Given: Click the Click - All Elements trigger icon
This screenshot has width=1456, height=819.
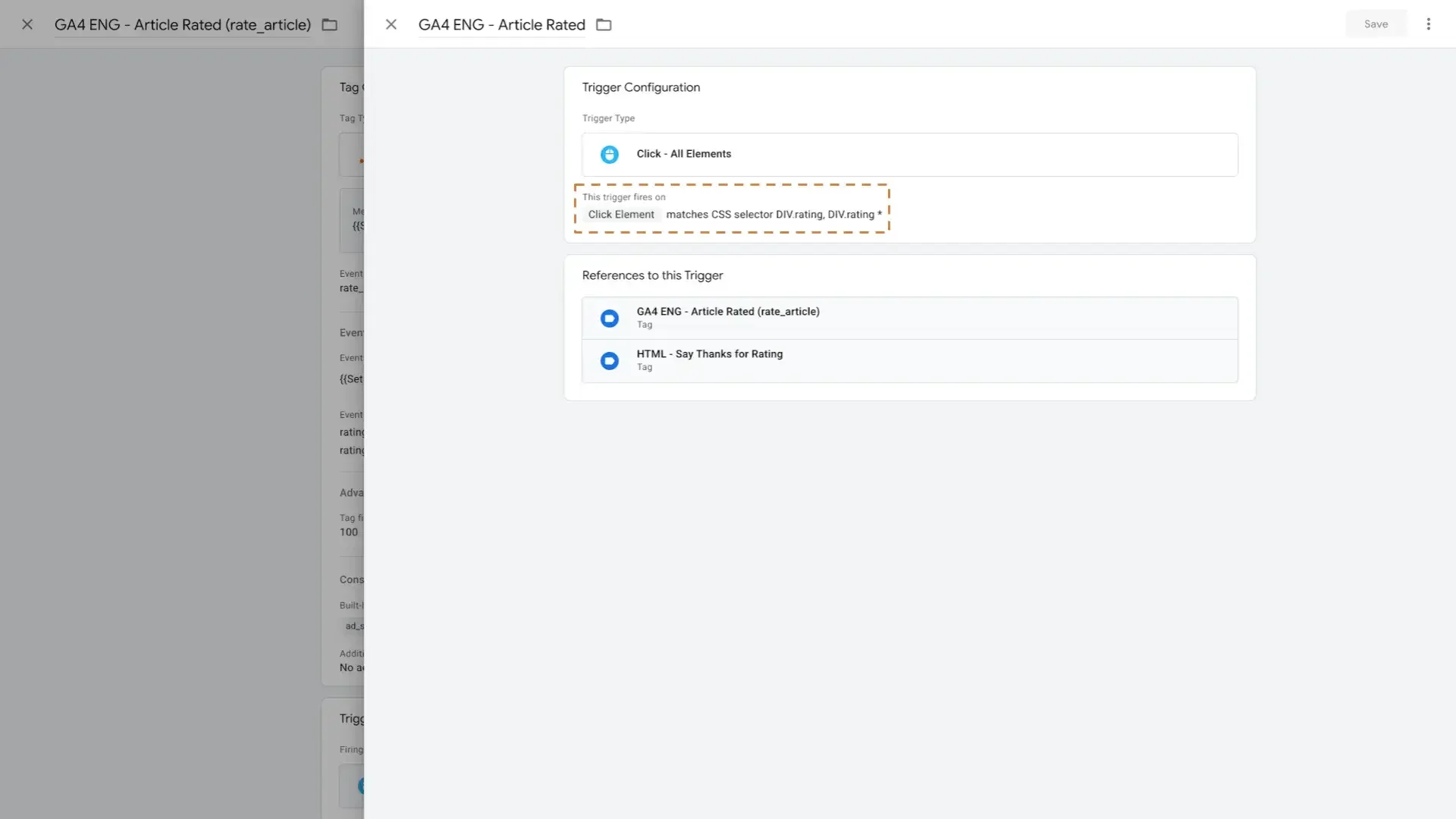Looking at the screenshot, I should [609, 154].
